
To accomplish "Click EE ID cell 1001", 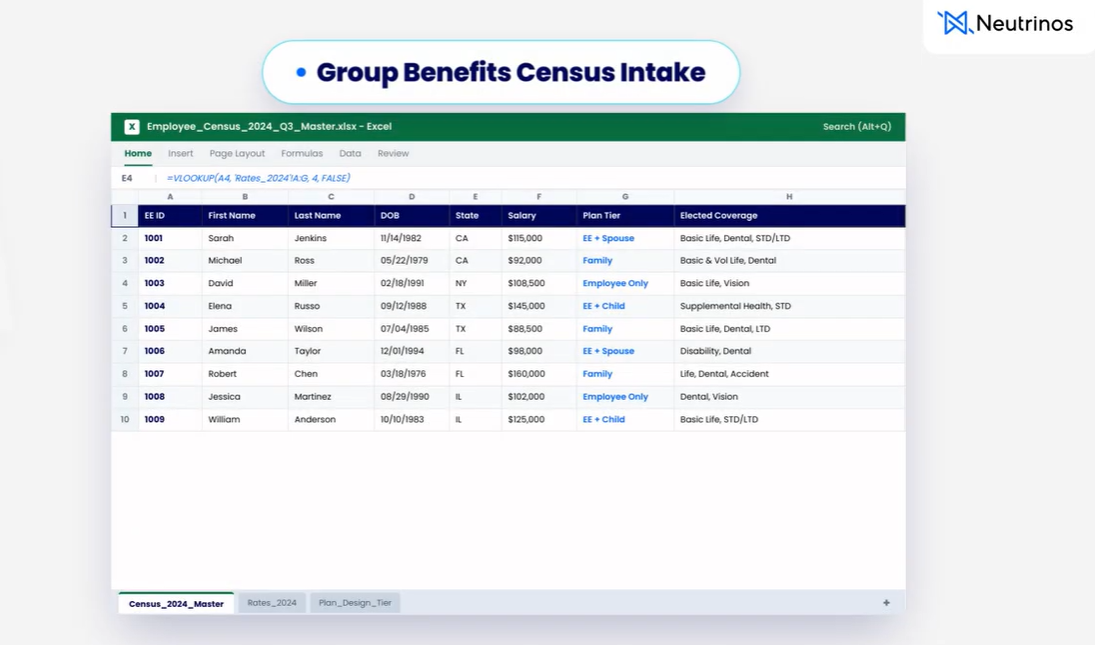I will coord(170,238).
